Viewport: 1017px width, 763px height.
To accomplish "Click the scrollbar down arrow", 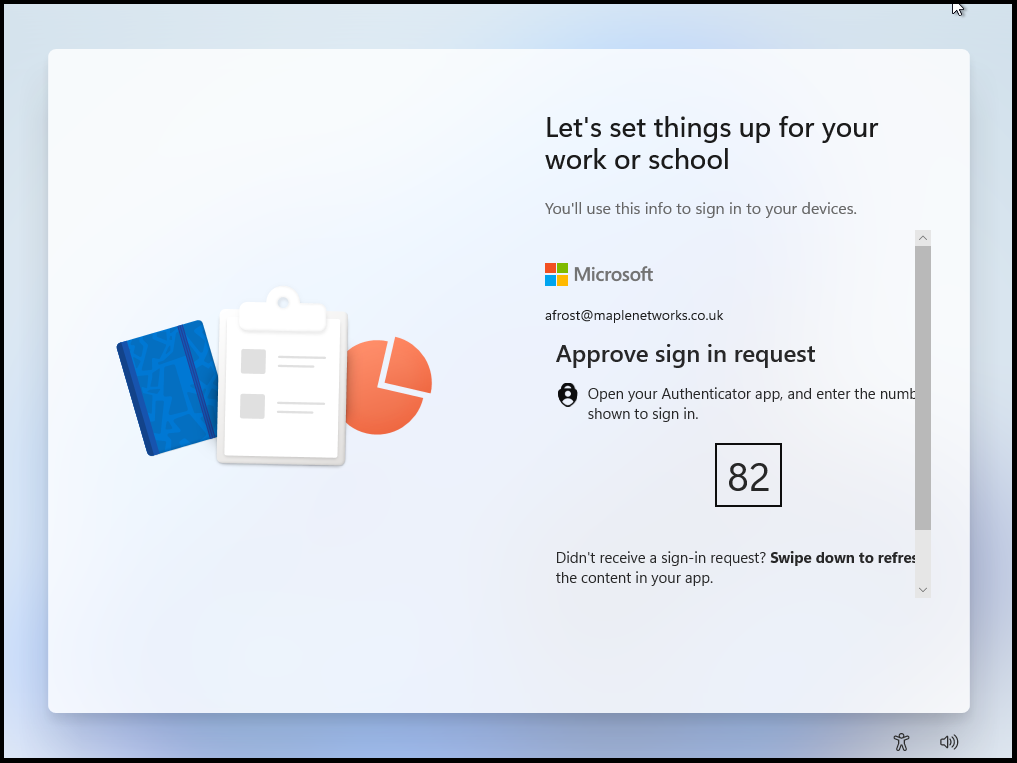I will click(x=922, y=590).
